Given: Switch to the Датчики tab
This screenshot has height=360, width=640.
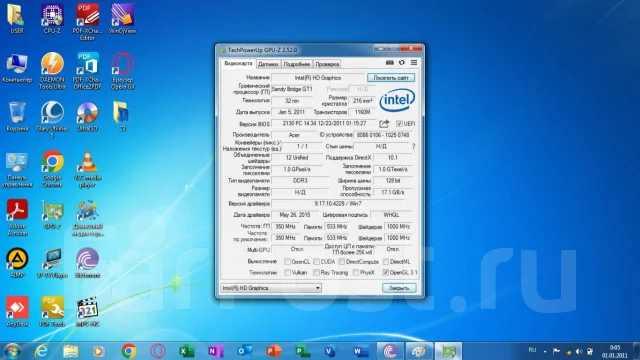Looking at the screenshot, I should click(x=268, y=64).
